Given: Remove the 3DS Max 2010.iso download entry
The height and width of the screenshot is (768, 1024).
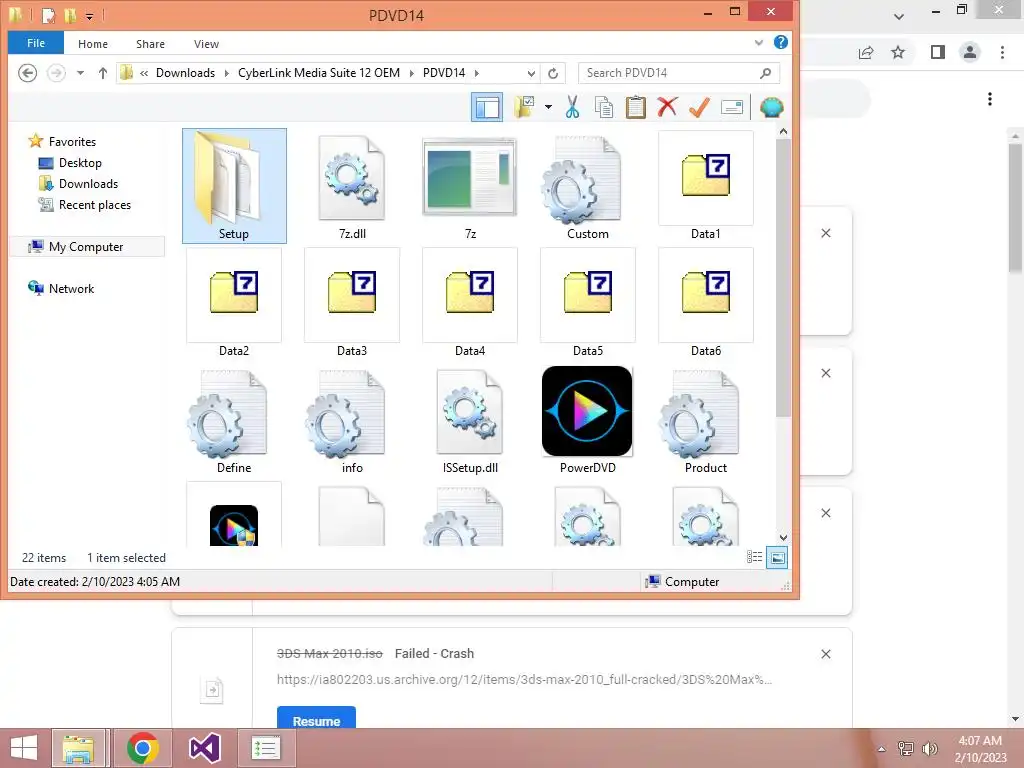Looking at the screenshot, I should coord(825,654).
